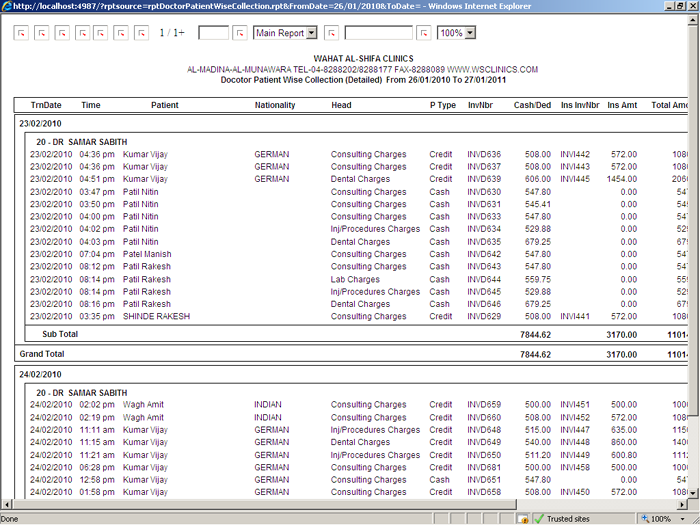Click the TrnDate column header
Image resolution: width=700 pixels, height=525 pixels.
tap(46, 105)
